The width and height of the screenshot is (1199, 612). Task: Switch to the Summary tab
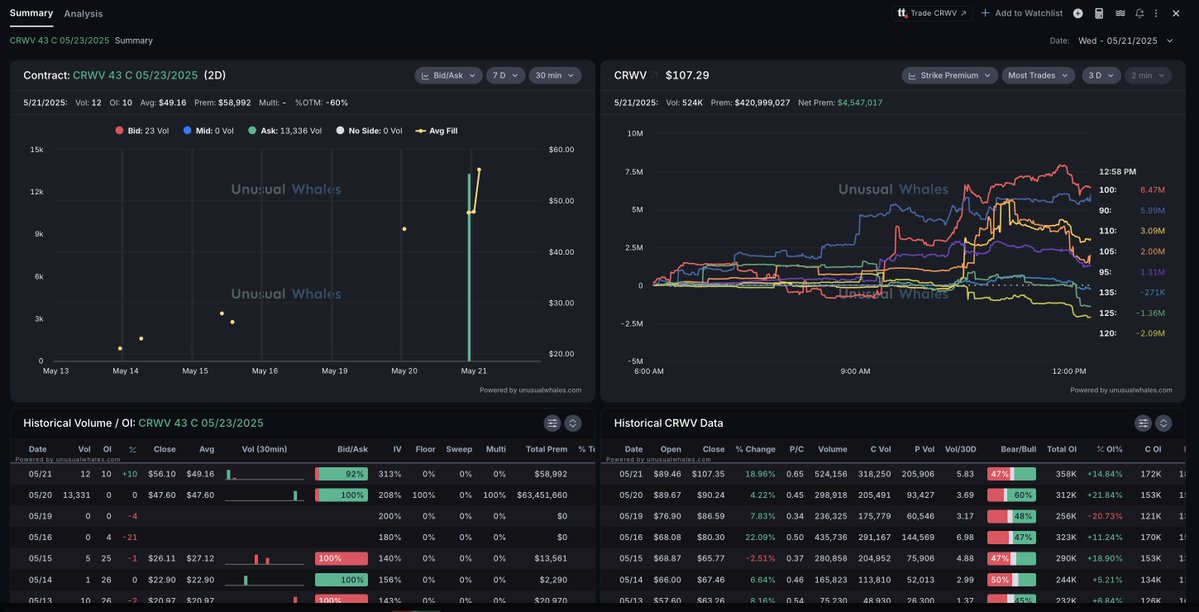31,13
